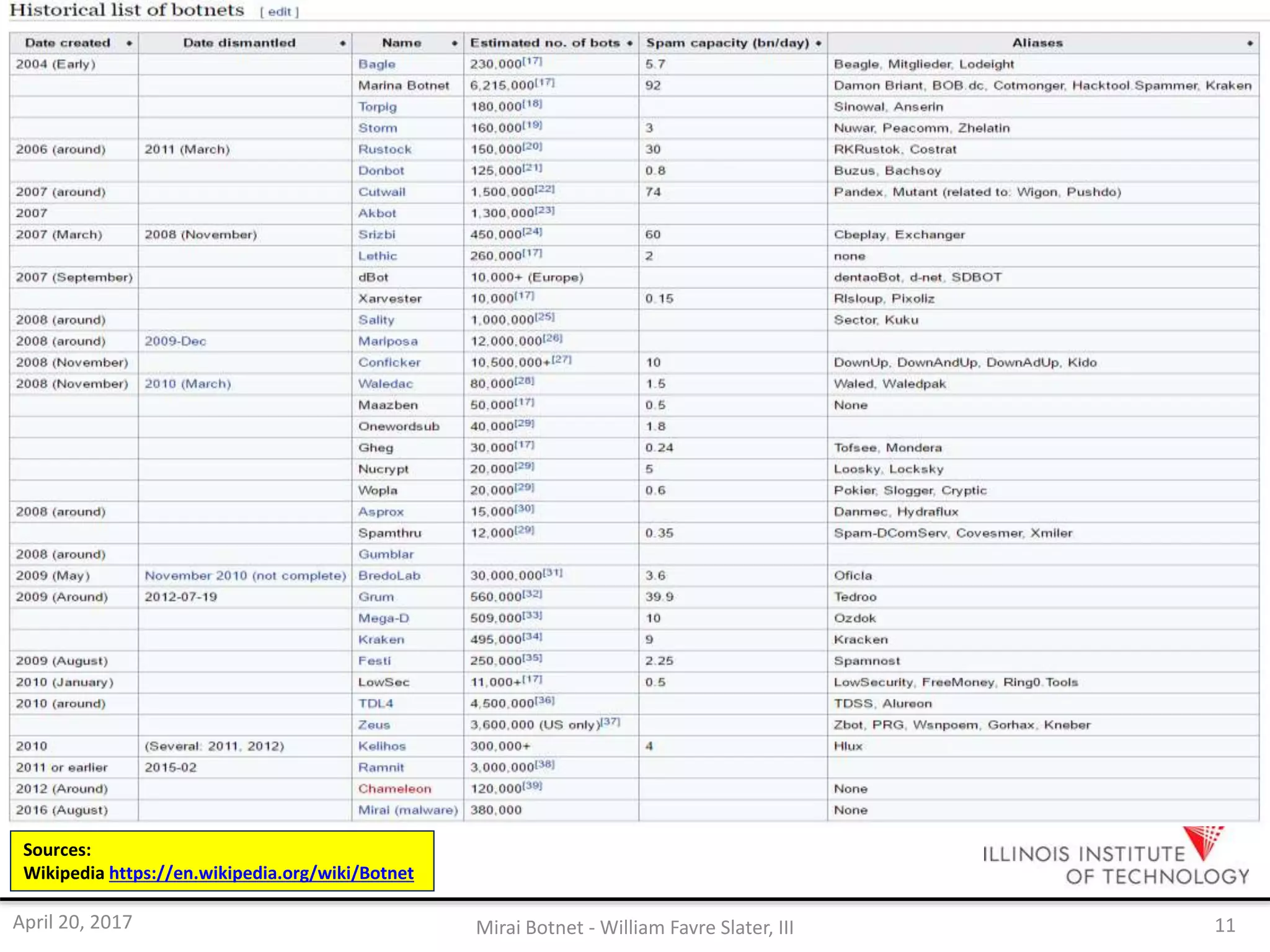The height and width of the screenshot is (952, 1270).
Task: Follow the Srizbi link
Action: (376, 235)
